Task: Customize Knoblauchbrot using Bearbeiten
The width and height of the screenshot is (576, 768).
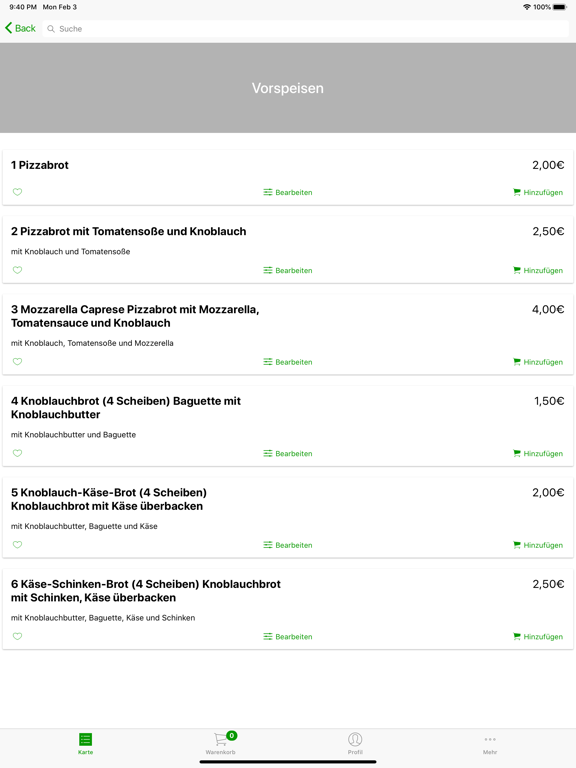Action: pos(288,454)
